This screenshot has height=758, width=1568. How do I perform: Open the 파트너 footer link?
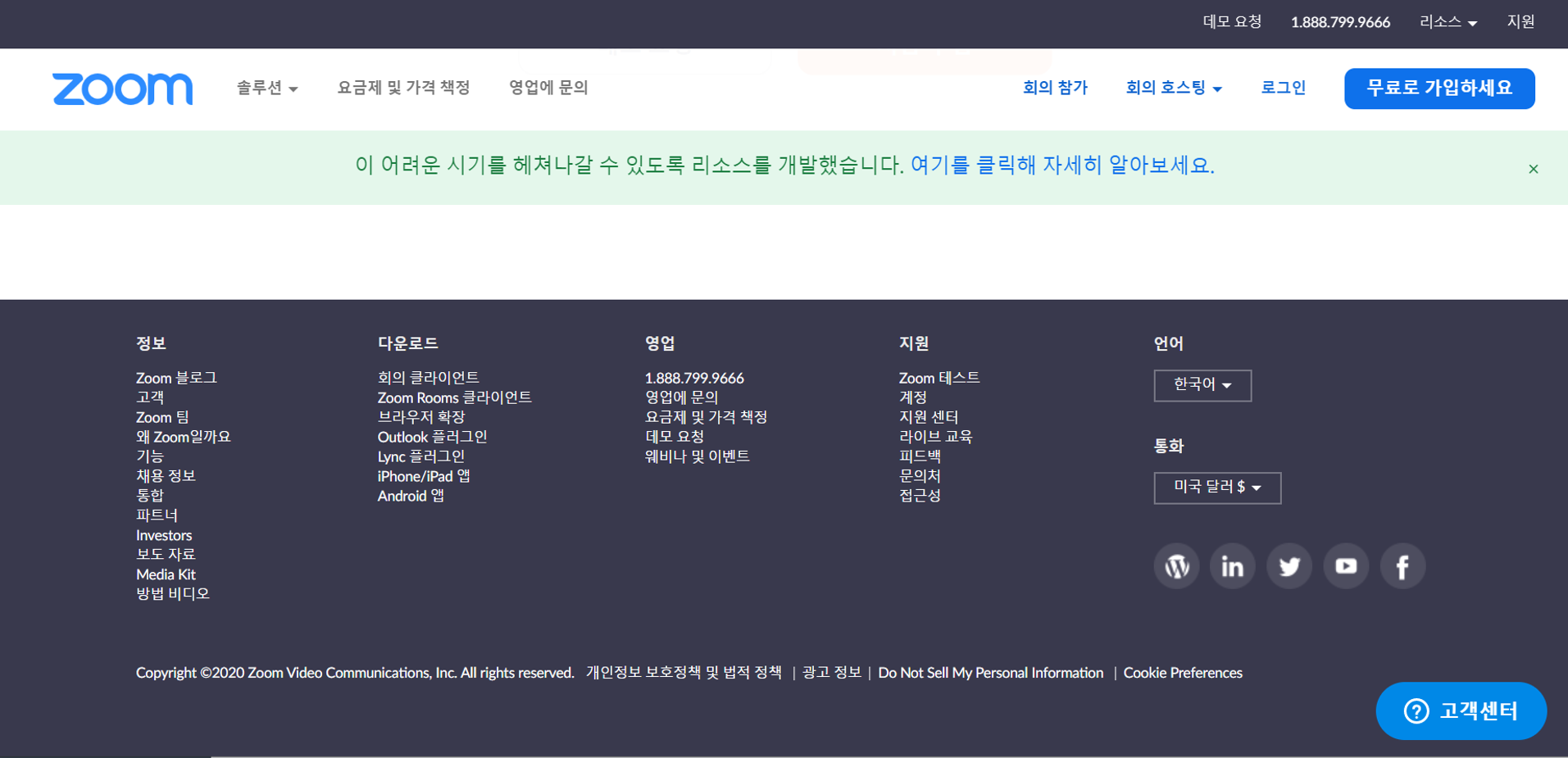[157, 515]
